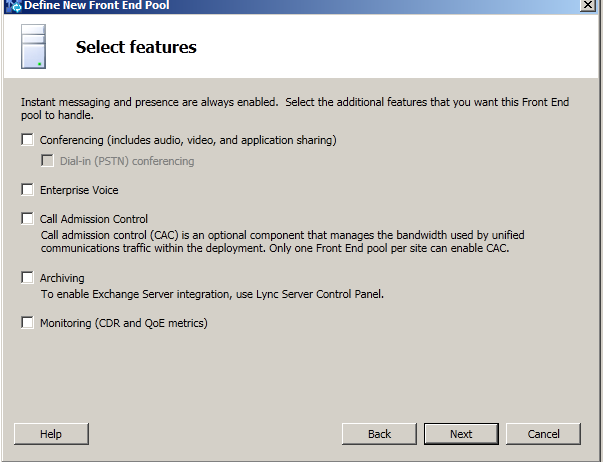This screenshot has height=462, width=603.
Task: Enable the Conferencing checkbox
Action: click(x=28, y=140)
